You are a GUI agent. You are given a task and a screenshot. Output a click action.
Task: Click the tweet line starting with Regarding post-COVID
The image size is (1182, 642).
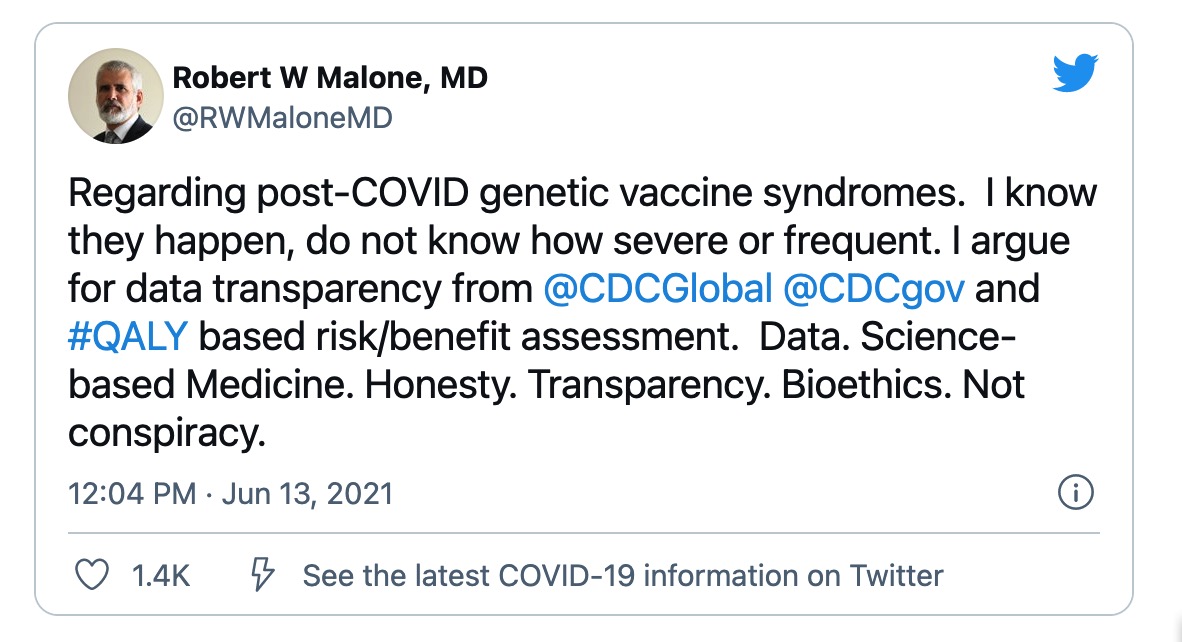pos(582,194)
